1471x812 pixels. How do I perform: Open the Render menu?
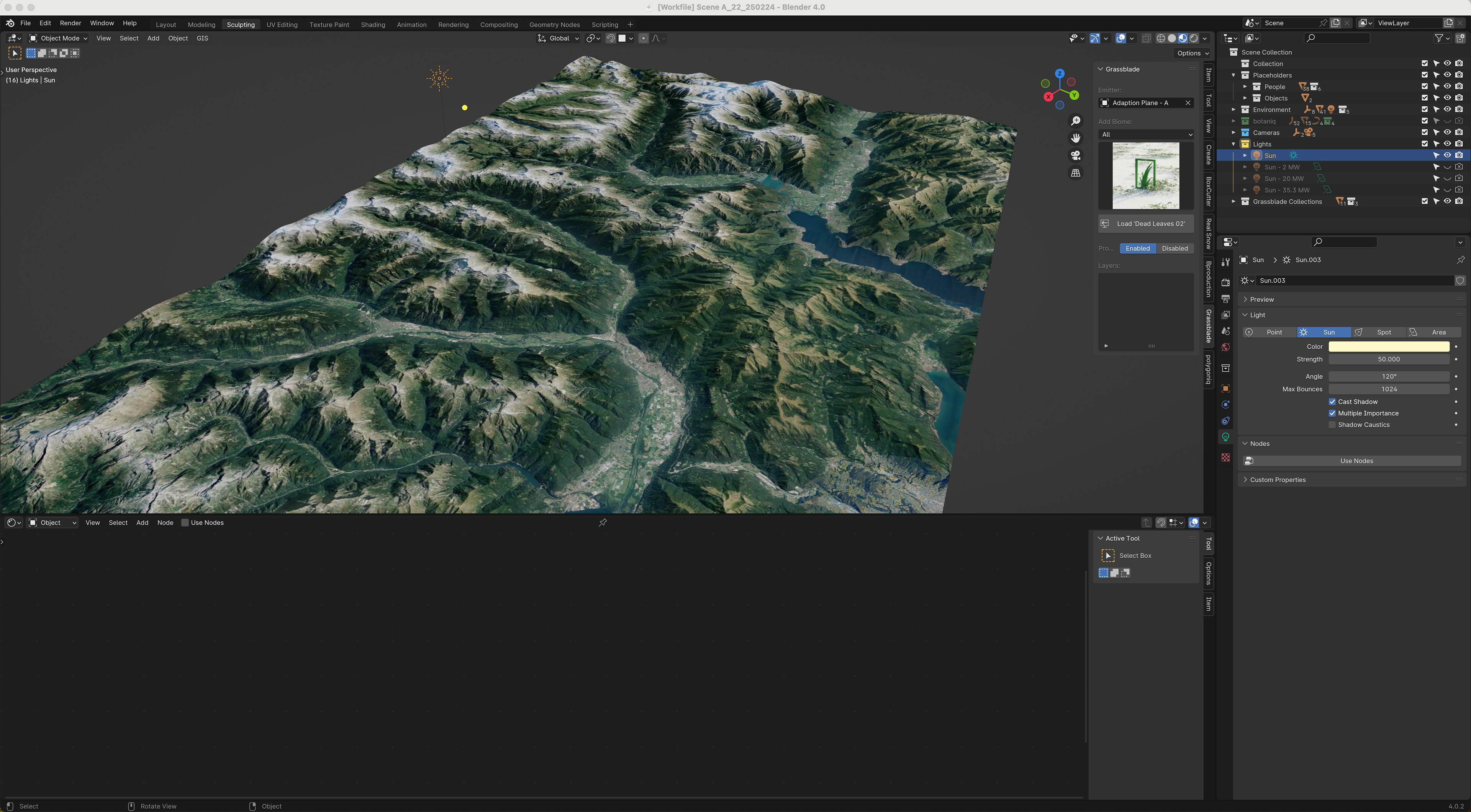(70, 23)
